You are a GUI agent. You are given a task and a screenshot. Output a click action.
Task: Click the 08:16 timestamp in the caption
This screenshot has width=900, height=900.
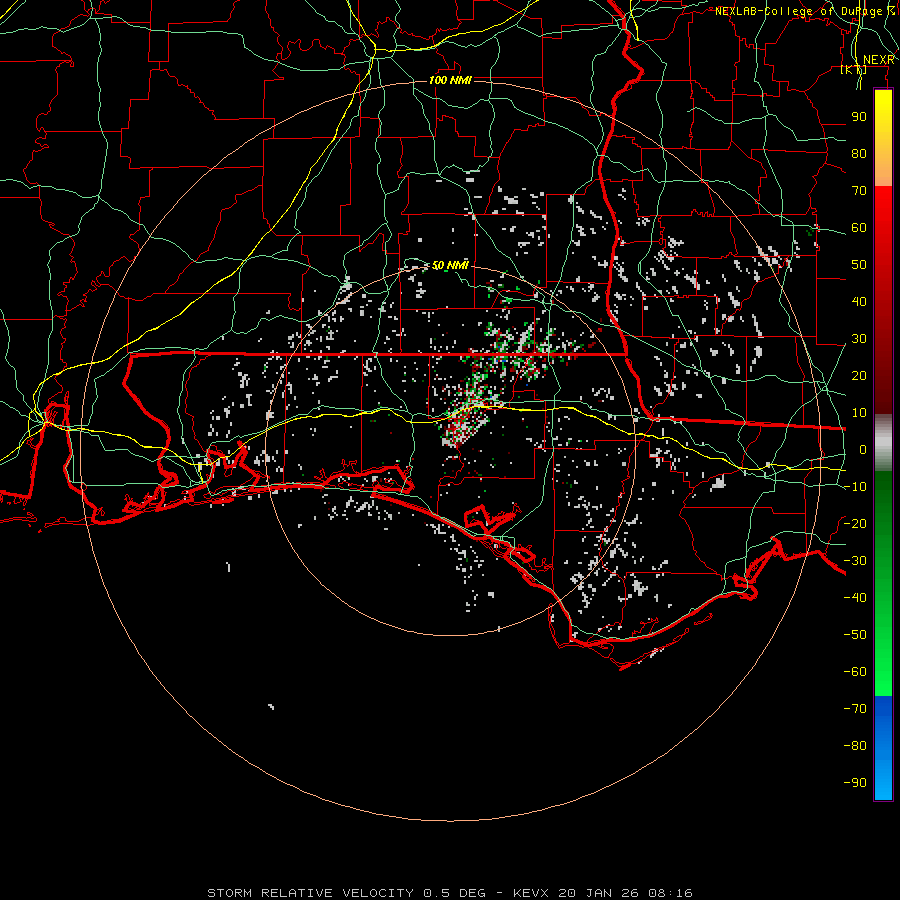(670, 893)
